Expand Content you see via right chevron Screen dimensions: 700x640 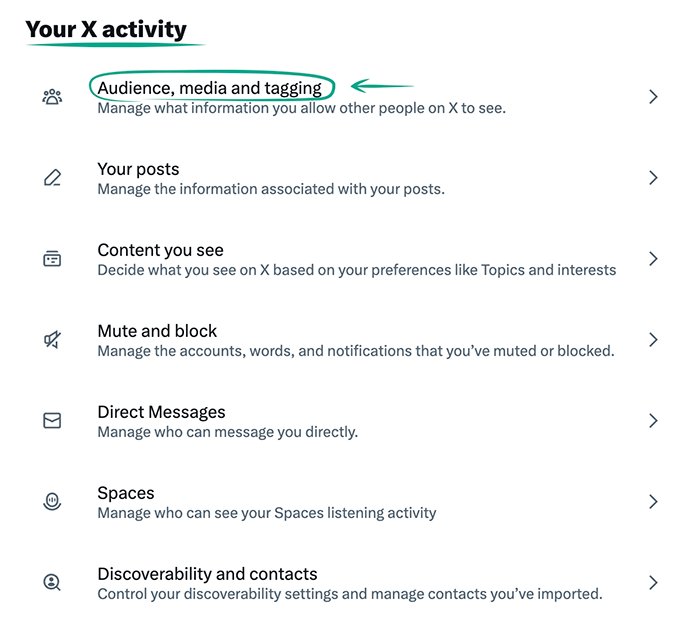tap(653, 259)
